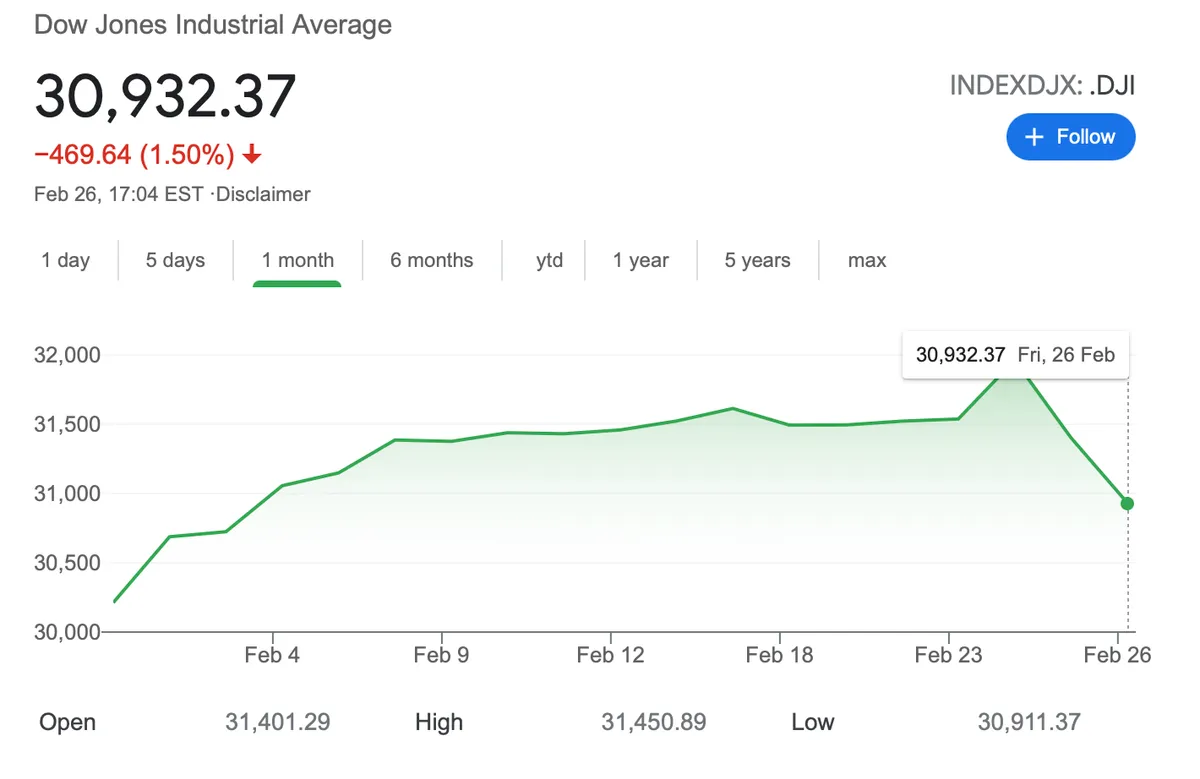Click the 30,932.37 Fri, 26 Feb tooltip
The image size is (1200, 779).
pyautogui.click(x=1015, y=355)
